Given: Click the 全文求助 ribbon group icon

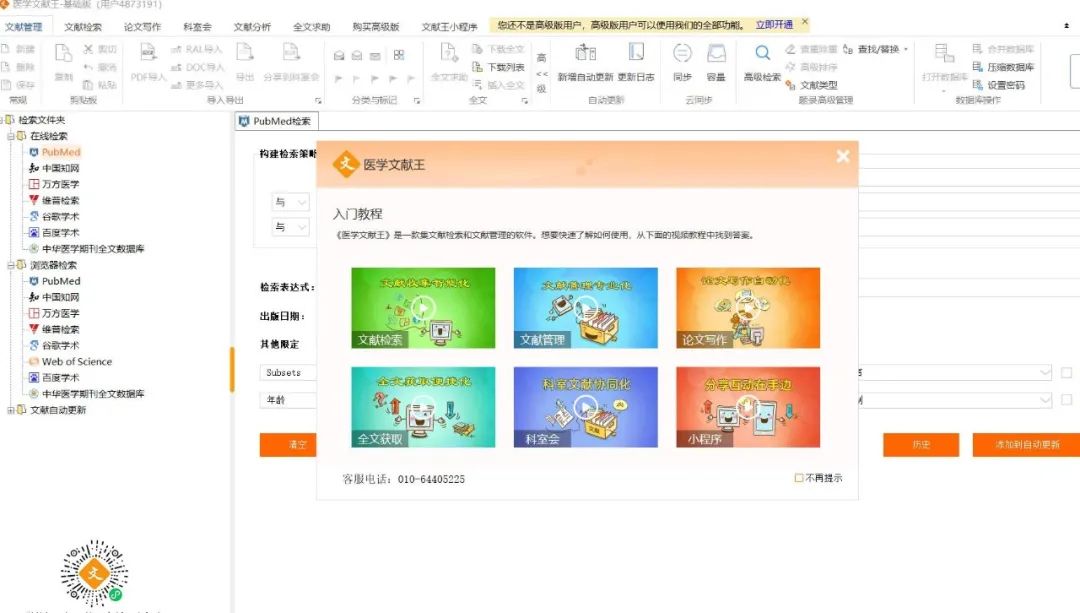Looking at the screenshot, I should click(x=449, y=53).
